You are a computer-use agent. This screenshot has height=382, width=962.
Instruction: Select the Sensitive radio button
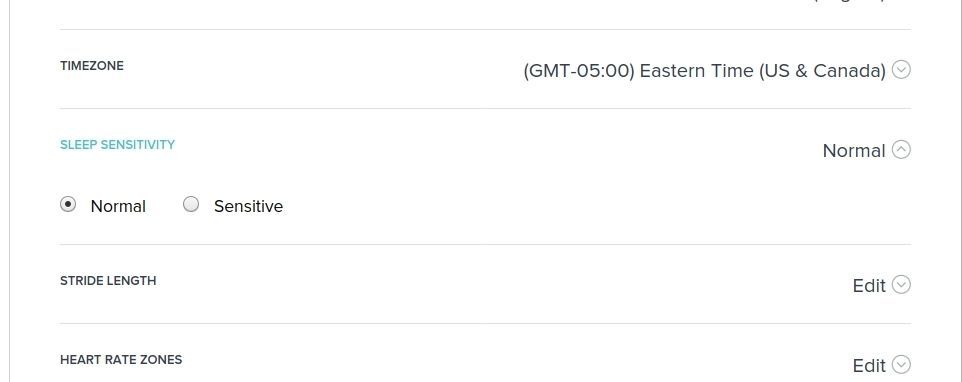(x=191, y=204)
